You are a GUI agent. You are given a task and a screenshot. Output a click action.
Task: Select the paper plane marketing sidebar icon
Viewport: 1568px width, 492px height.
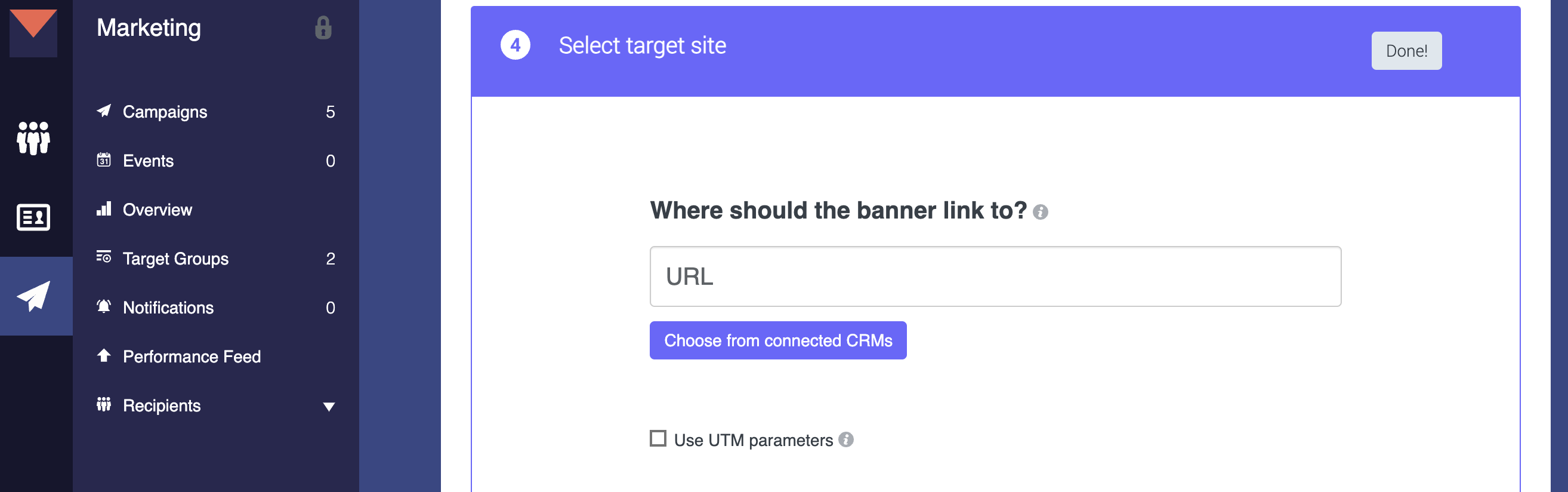point(33,296)
